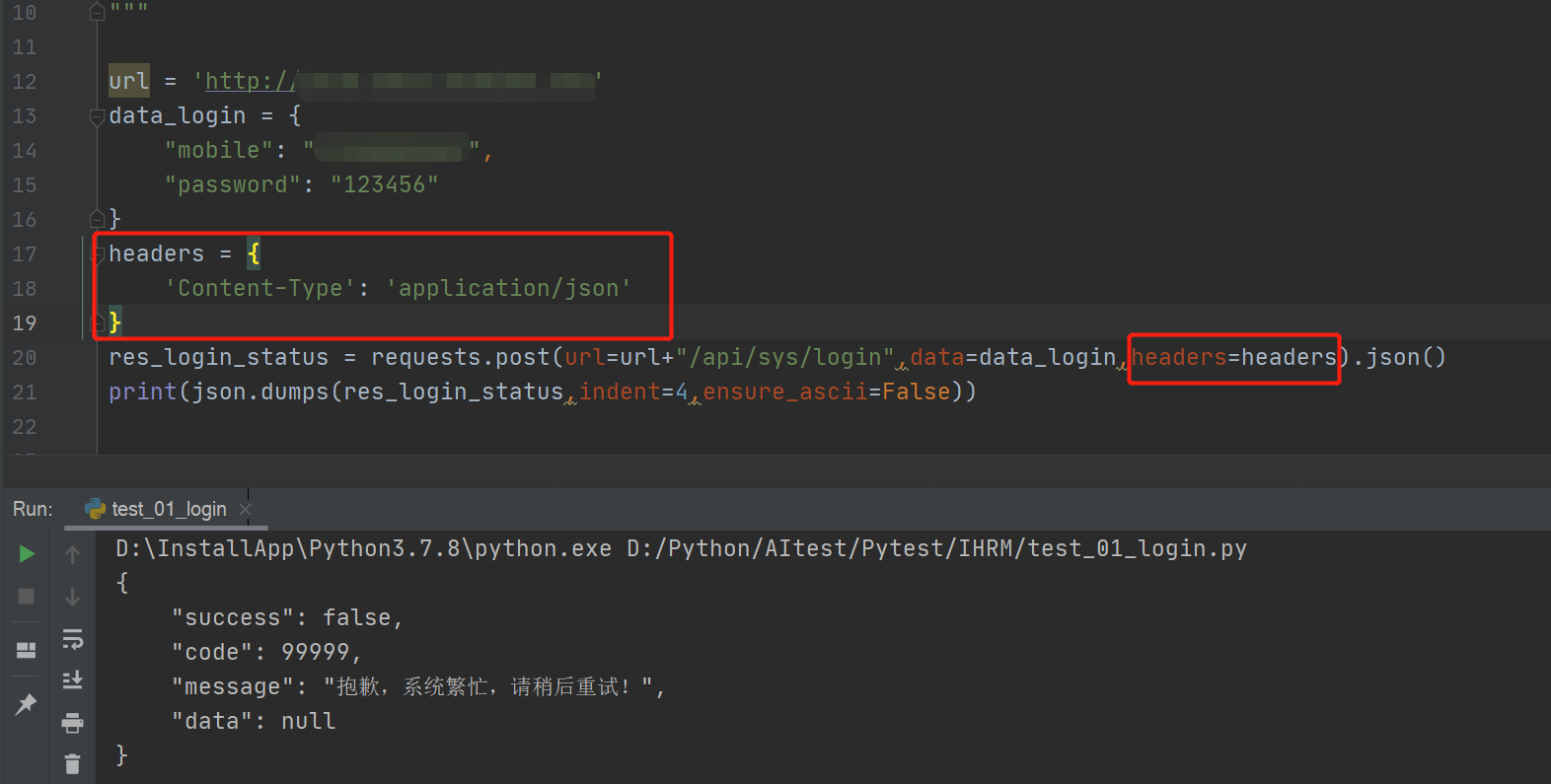
Task: Click ensure_ascii=False in line 21
Action: pos(826,392)
